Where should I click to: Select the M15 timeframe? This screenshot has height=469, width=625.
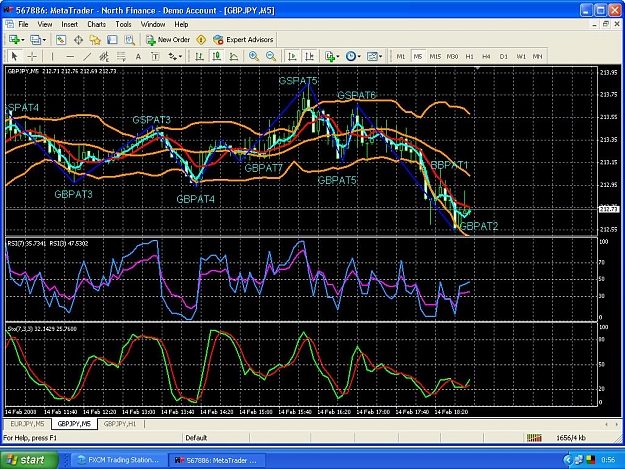tap(435, 57)
